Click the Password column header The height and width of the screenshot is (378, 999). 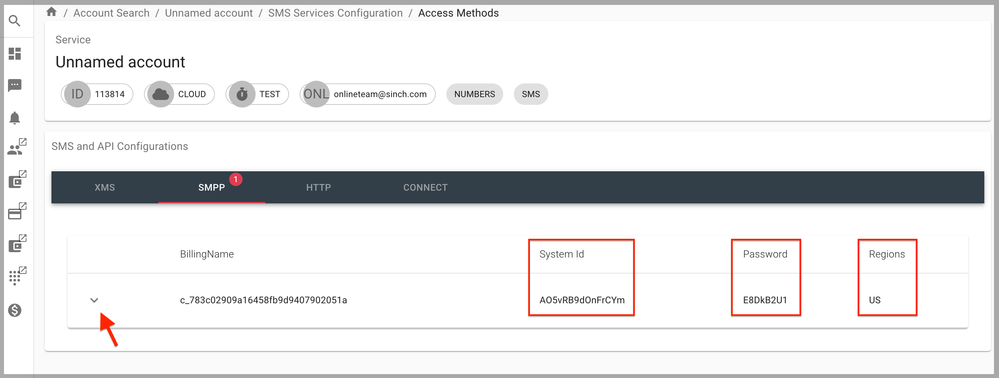pos(765,254)
